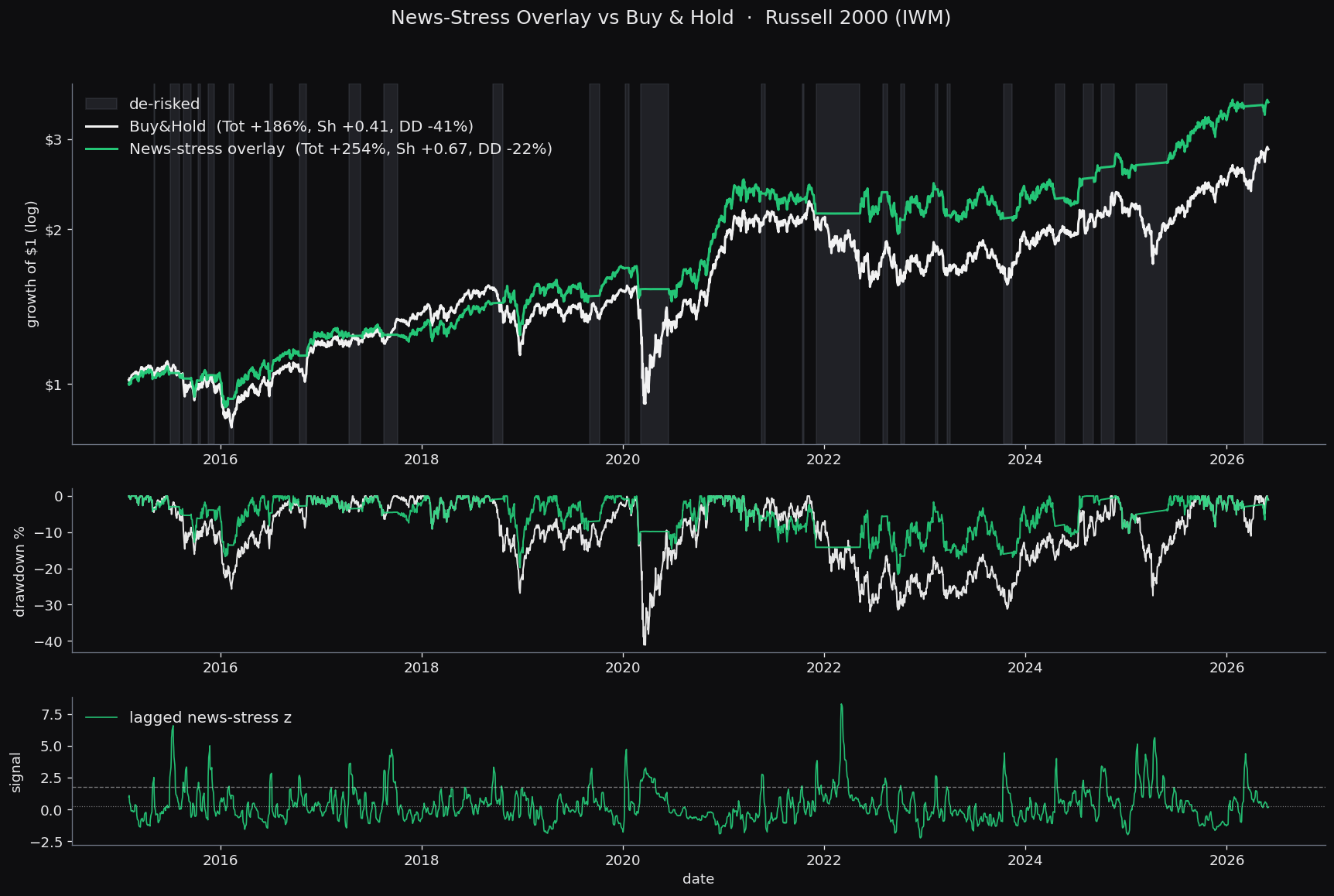The height and width of the screenshot is (896, 1334).
Task: Click the $3 tick label
Action: (53, 140)
